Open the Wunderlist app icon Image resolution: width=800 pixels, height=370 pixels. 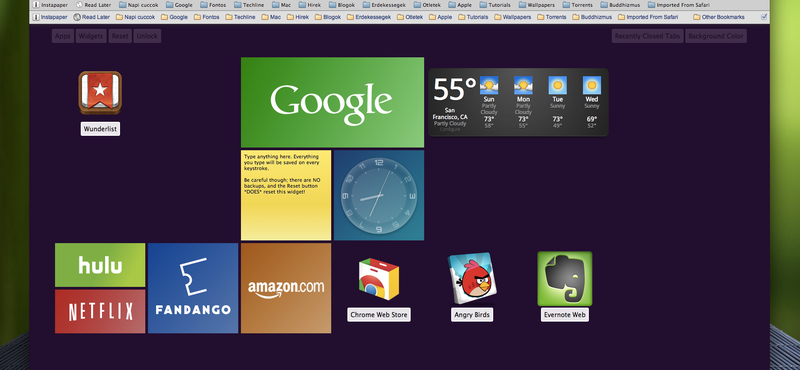click(100, 92)
